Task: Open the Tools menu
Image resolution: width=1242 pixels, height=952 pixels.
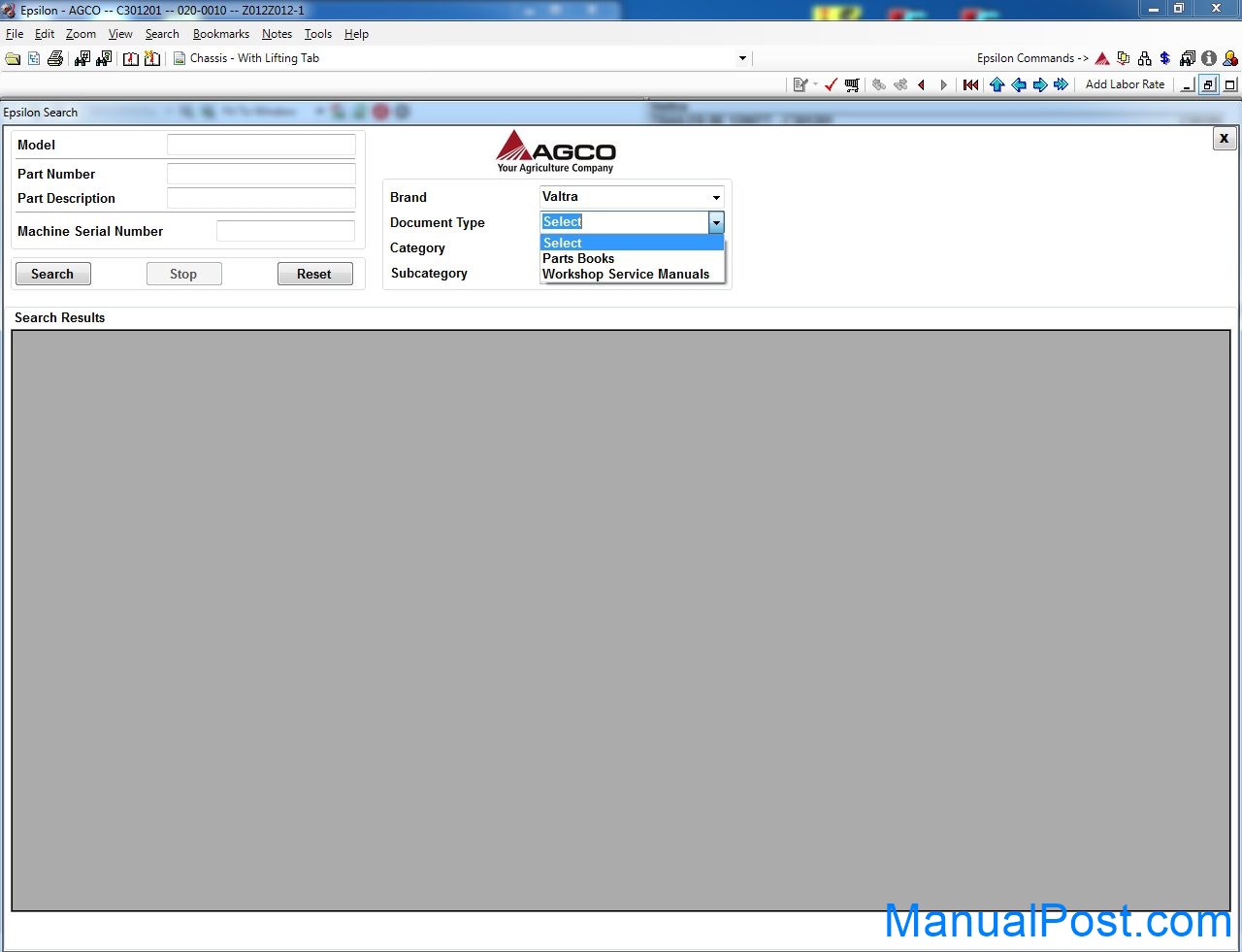Action: [x=318, y=34]
